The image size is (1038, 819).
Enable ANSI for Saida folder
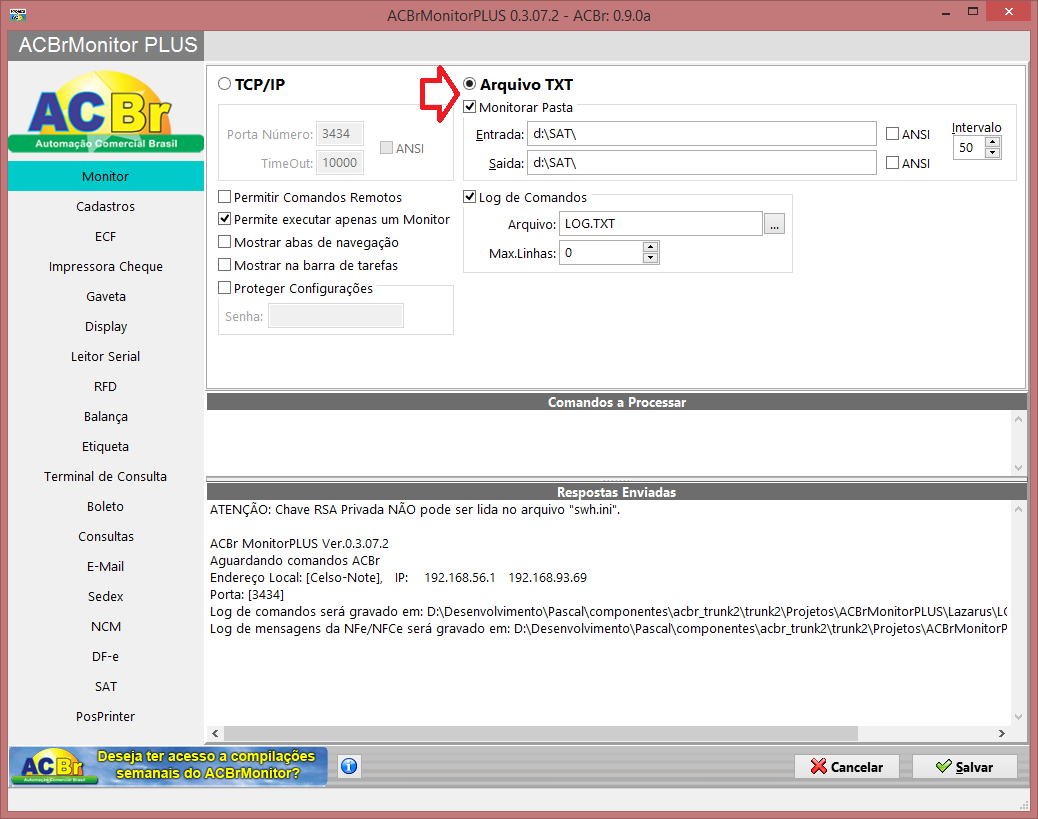[x=892, y=163]
